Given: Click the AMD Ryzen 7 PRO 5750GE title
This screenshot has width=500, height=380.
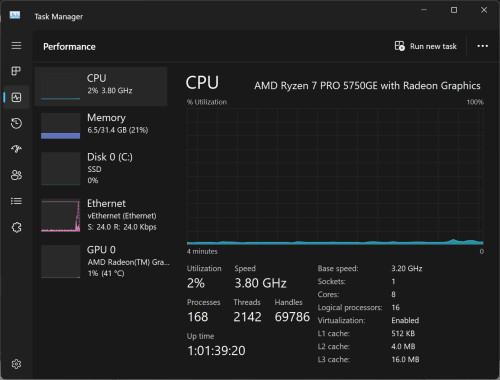Looking at the screenshot, I should pos(367,86).
